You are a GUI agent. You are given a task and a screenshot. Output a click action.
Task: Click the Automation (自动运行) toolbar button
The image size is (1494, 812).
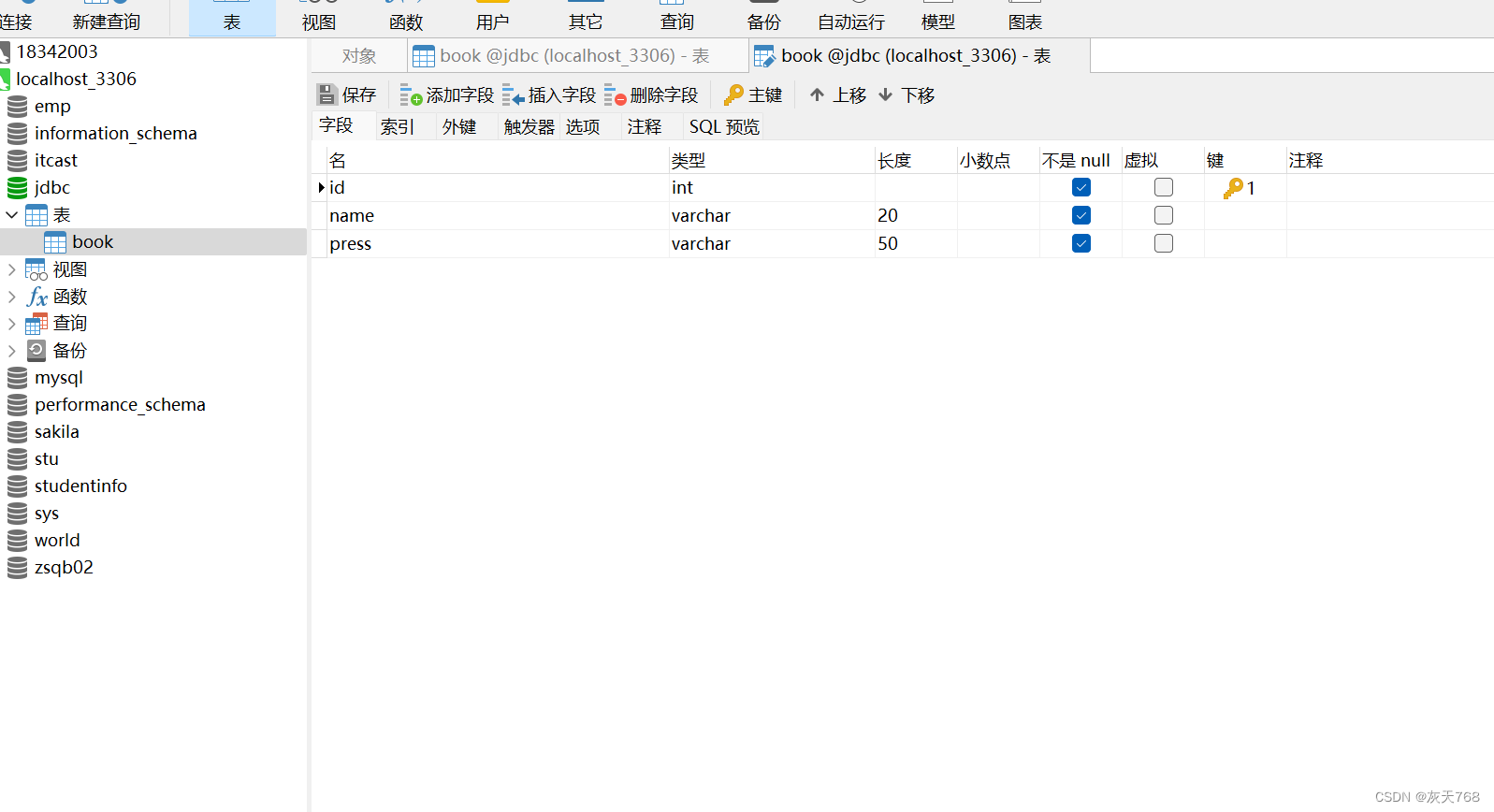coord(851,19)
